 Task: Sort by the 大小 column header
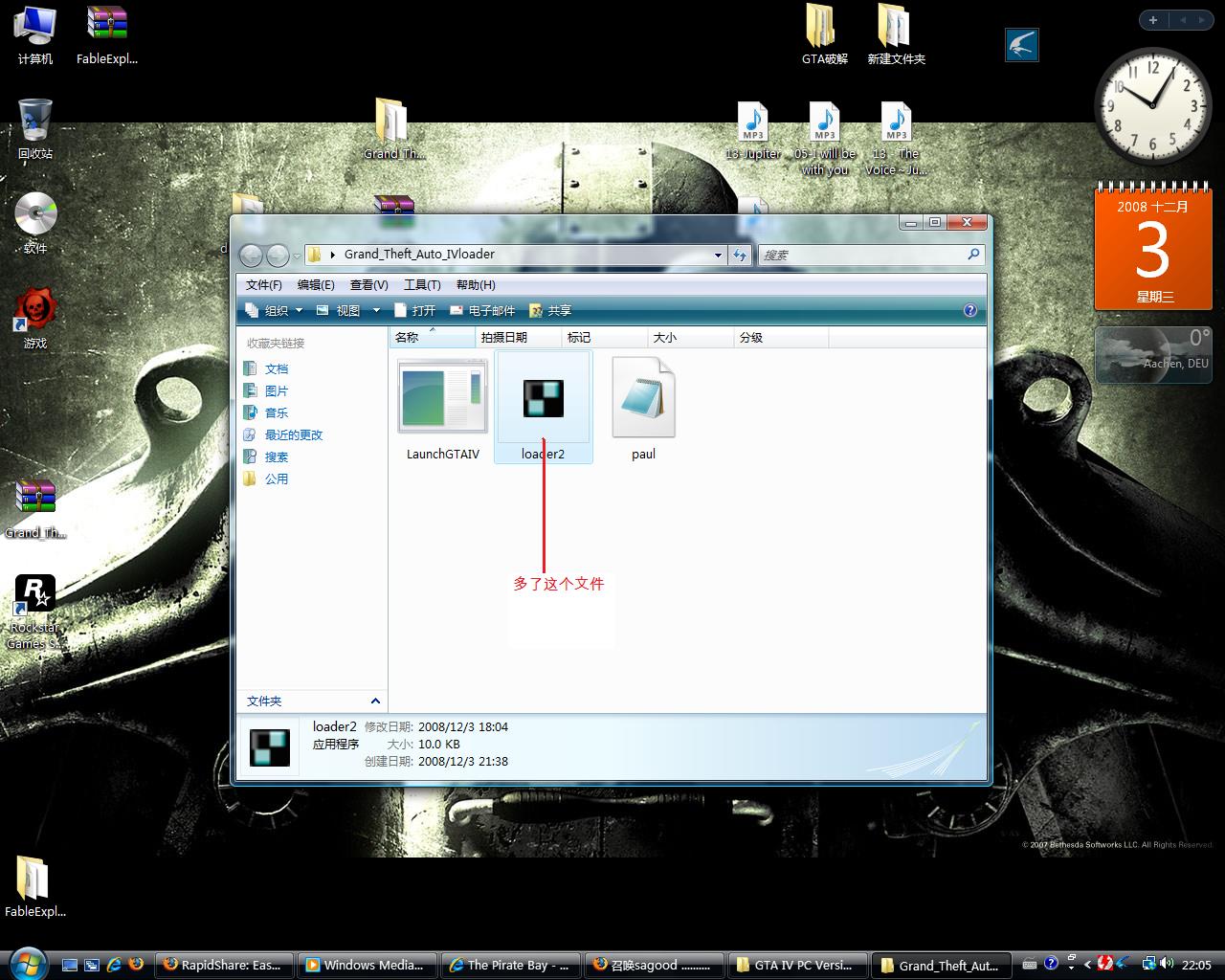tap(691, 337)
